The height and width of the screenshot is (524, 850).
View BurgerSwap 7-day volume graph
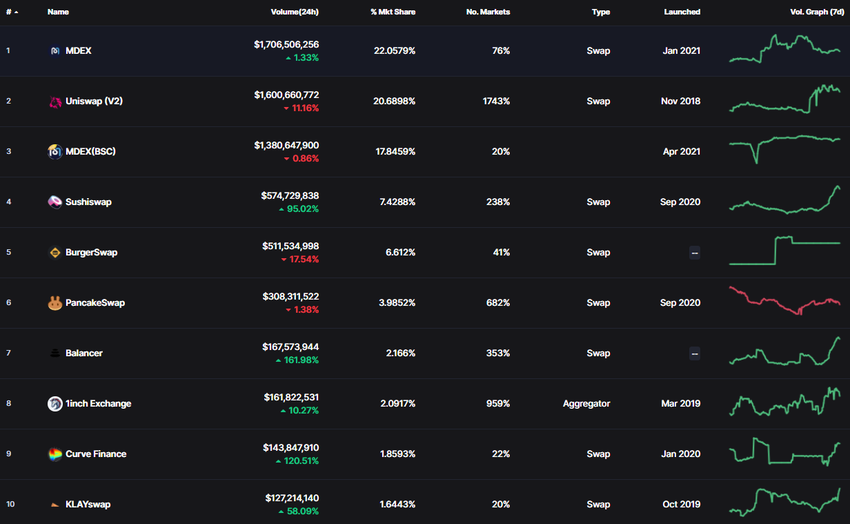(785, 250)
